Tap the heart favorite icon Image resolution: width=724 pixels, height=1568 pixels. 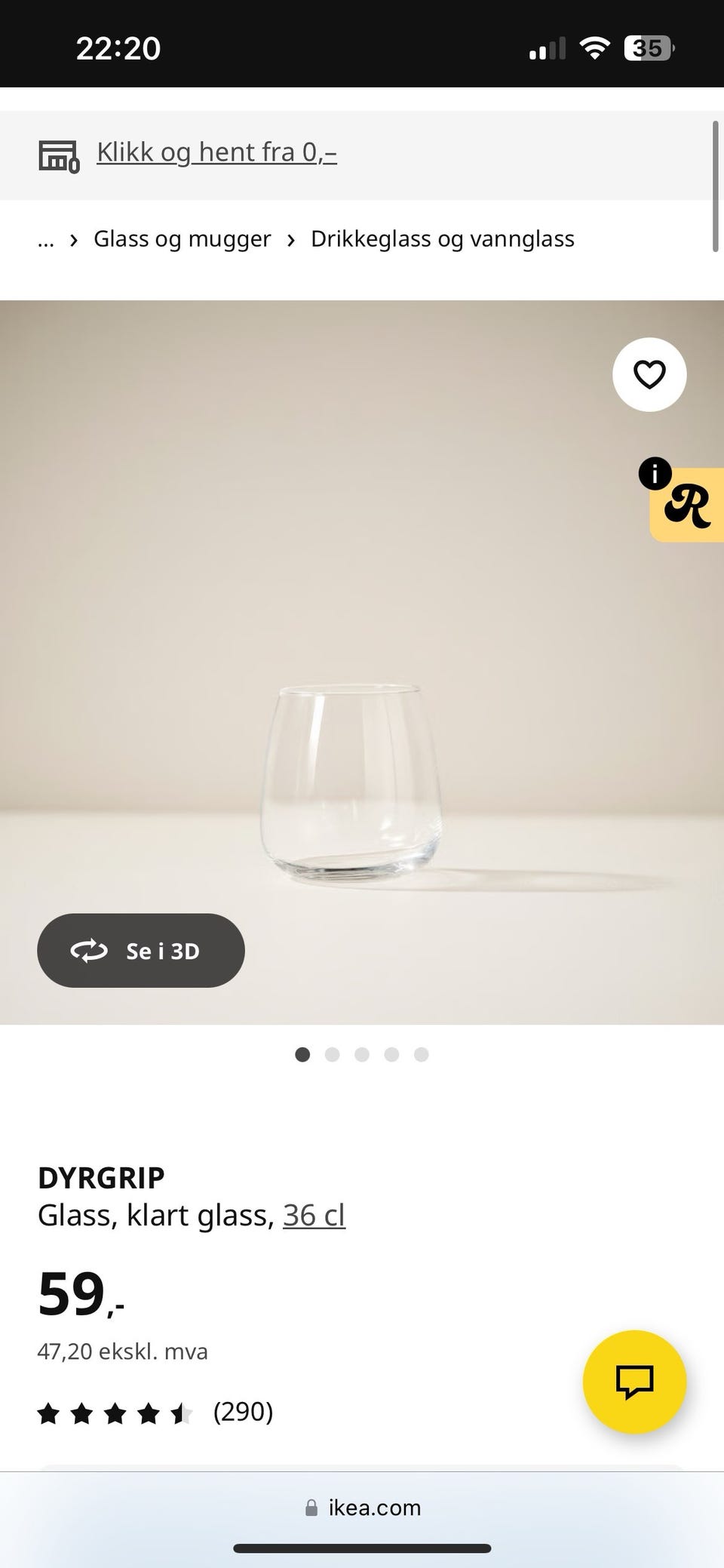(x=649, y=374)
